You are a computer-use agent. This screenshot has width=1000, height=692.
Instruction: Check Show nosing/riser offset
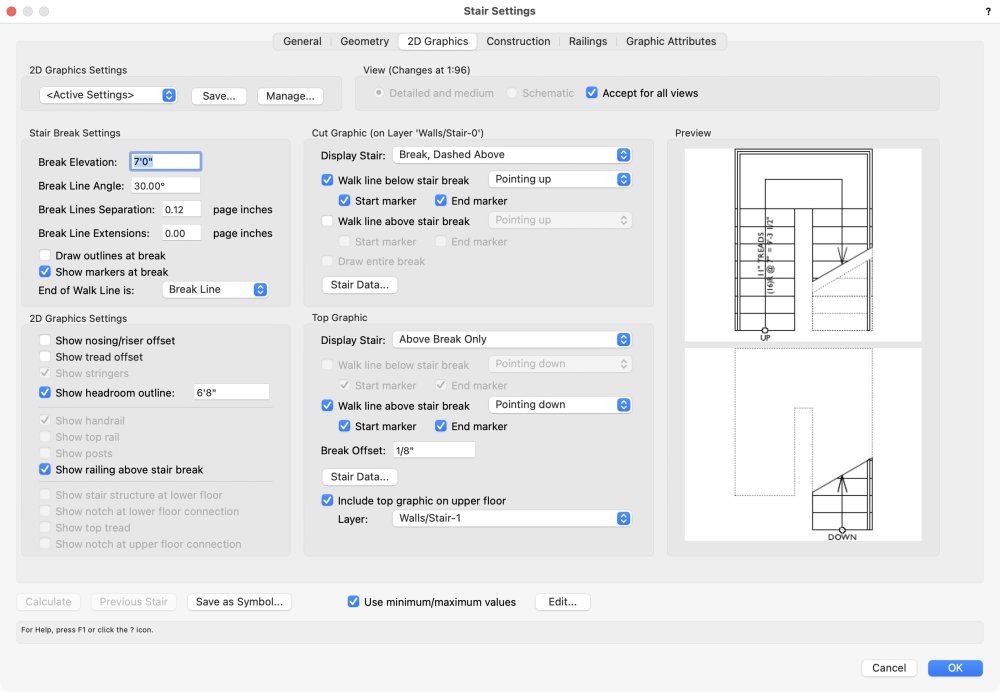click(45, 340)
